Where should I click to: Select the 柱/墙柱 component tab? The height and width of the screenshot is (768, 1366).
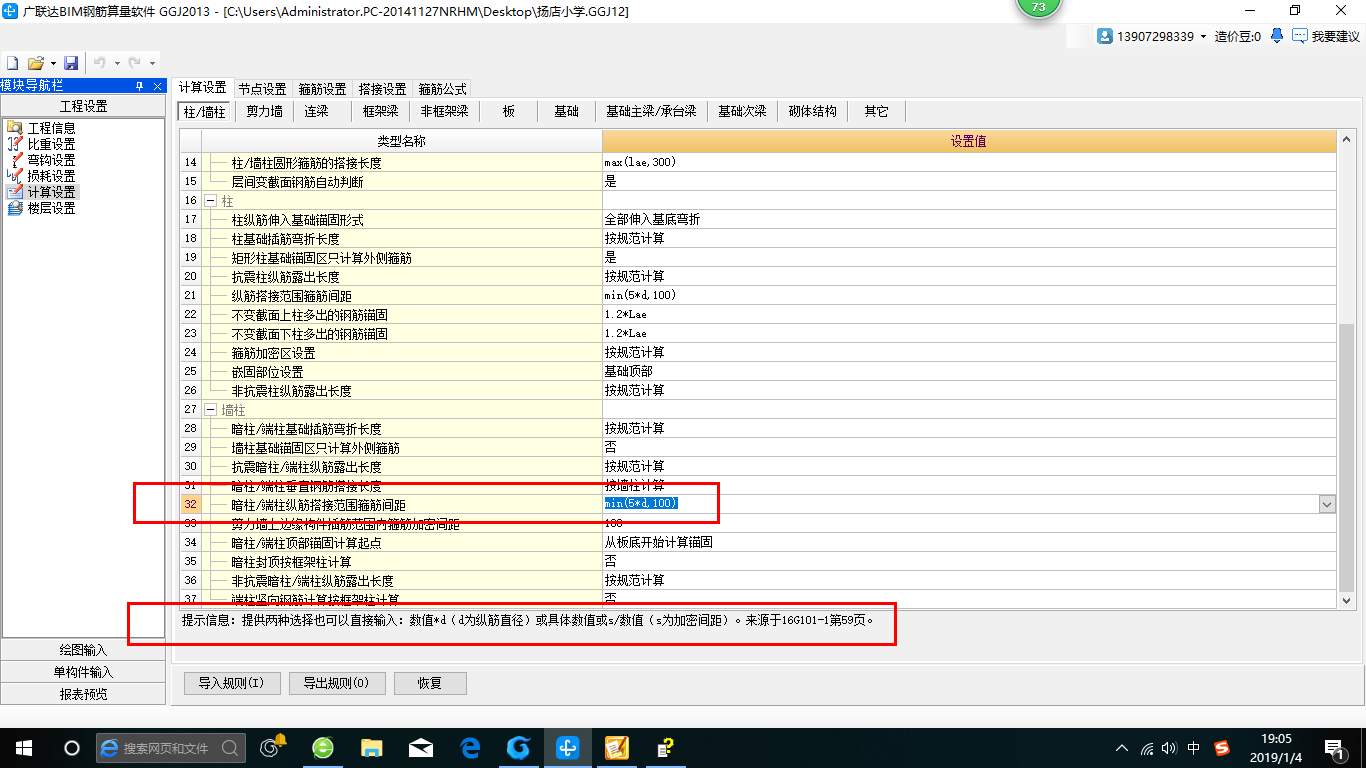click(x=205, y=111)
